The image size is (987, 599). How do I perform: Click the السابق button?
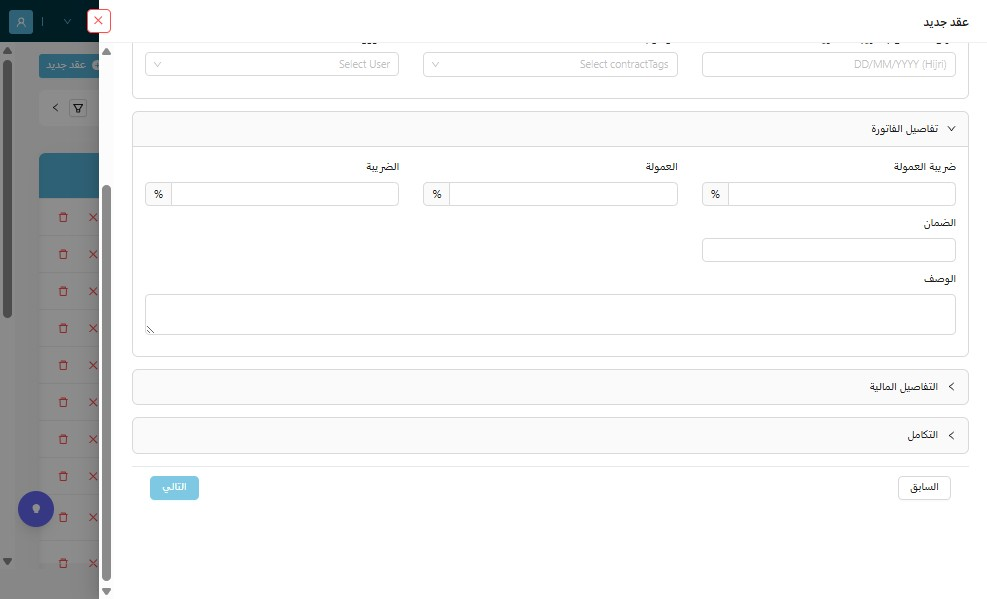924,488
